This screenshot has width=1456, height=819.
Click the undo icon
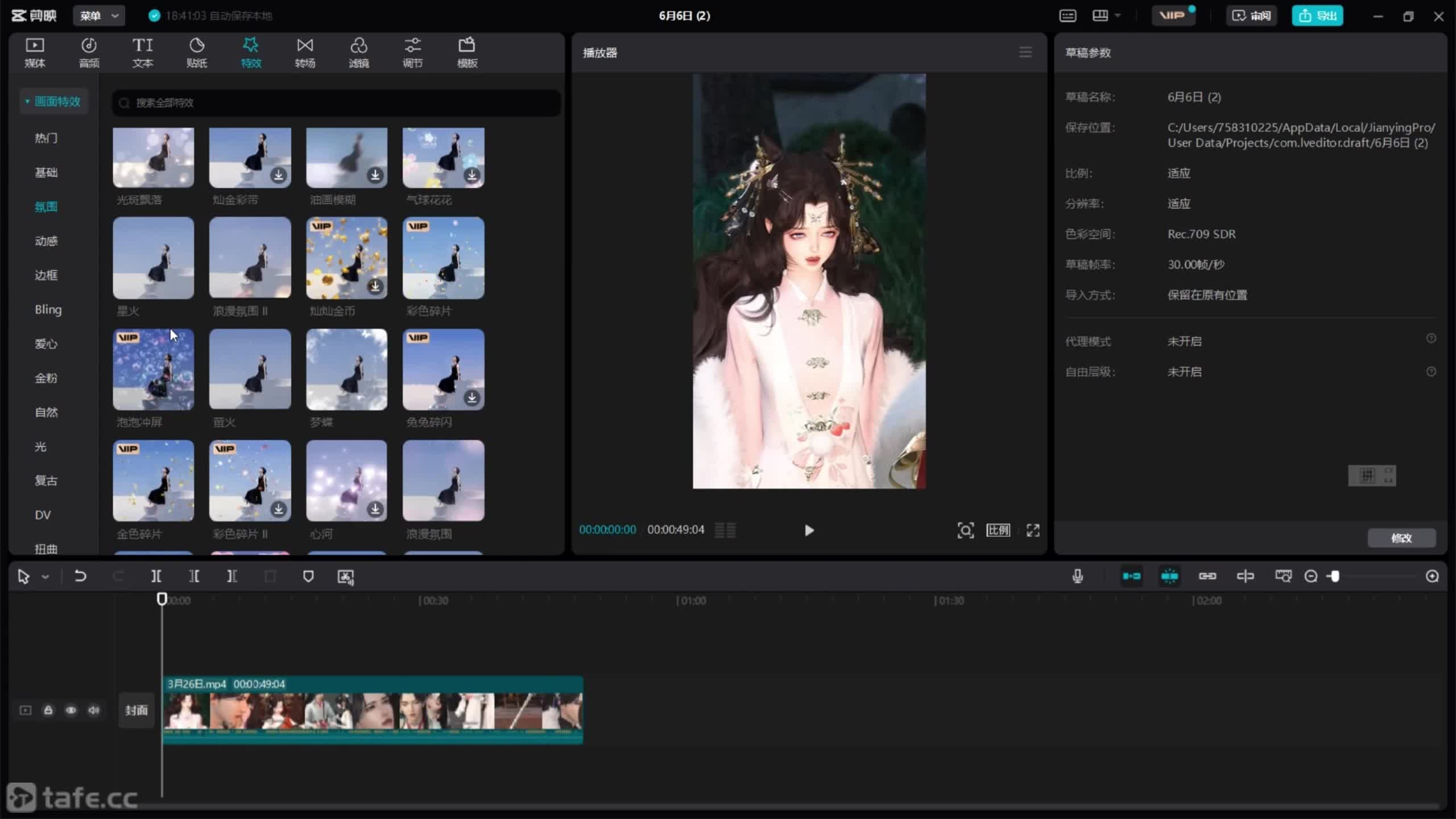coord(80,577)
